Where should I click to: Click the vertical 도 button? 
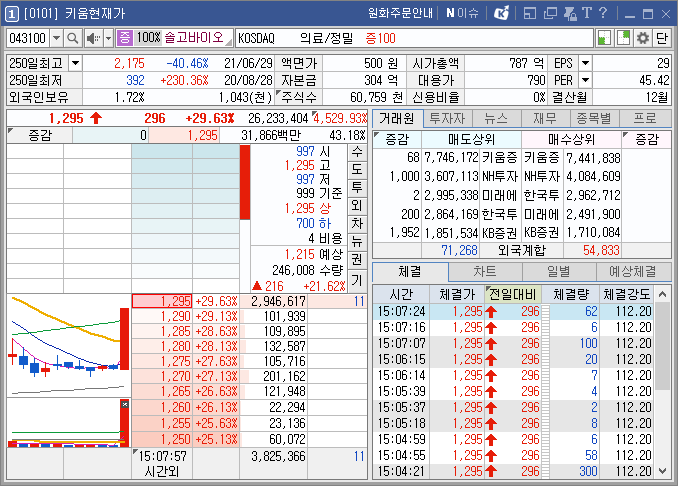click(x=357, y=170)
